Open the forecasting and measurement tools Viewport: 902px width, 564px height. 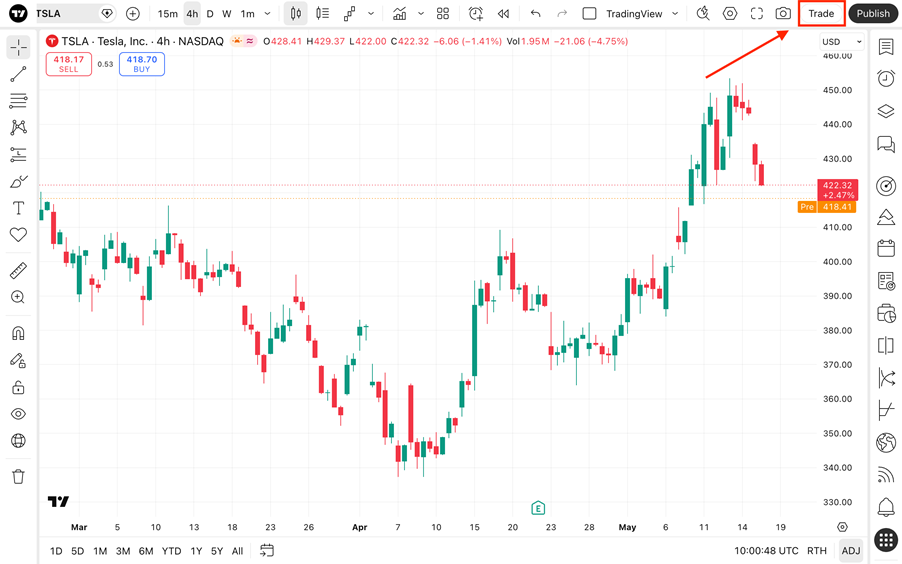click(x=18, y=154)
